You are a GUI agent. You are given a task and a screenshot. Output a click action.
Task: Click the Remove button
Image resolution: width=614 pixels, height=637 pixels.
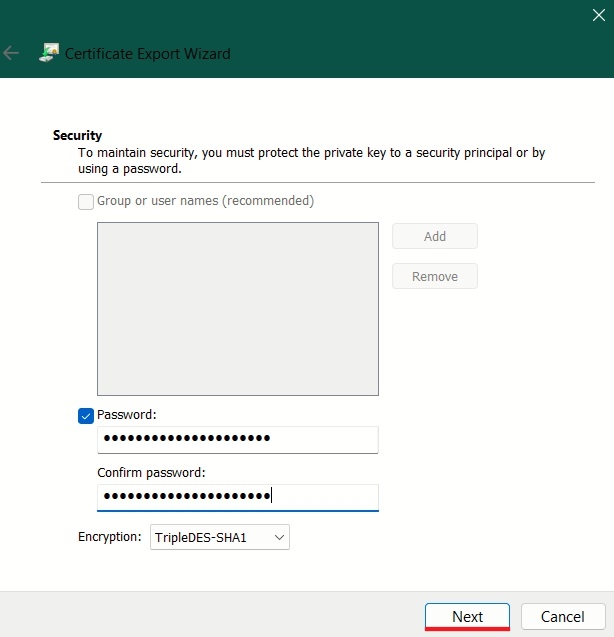[435, 276]
